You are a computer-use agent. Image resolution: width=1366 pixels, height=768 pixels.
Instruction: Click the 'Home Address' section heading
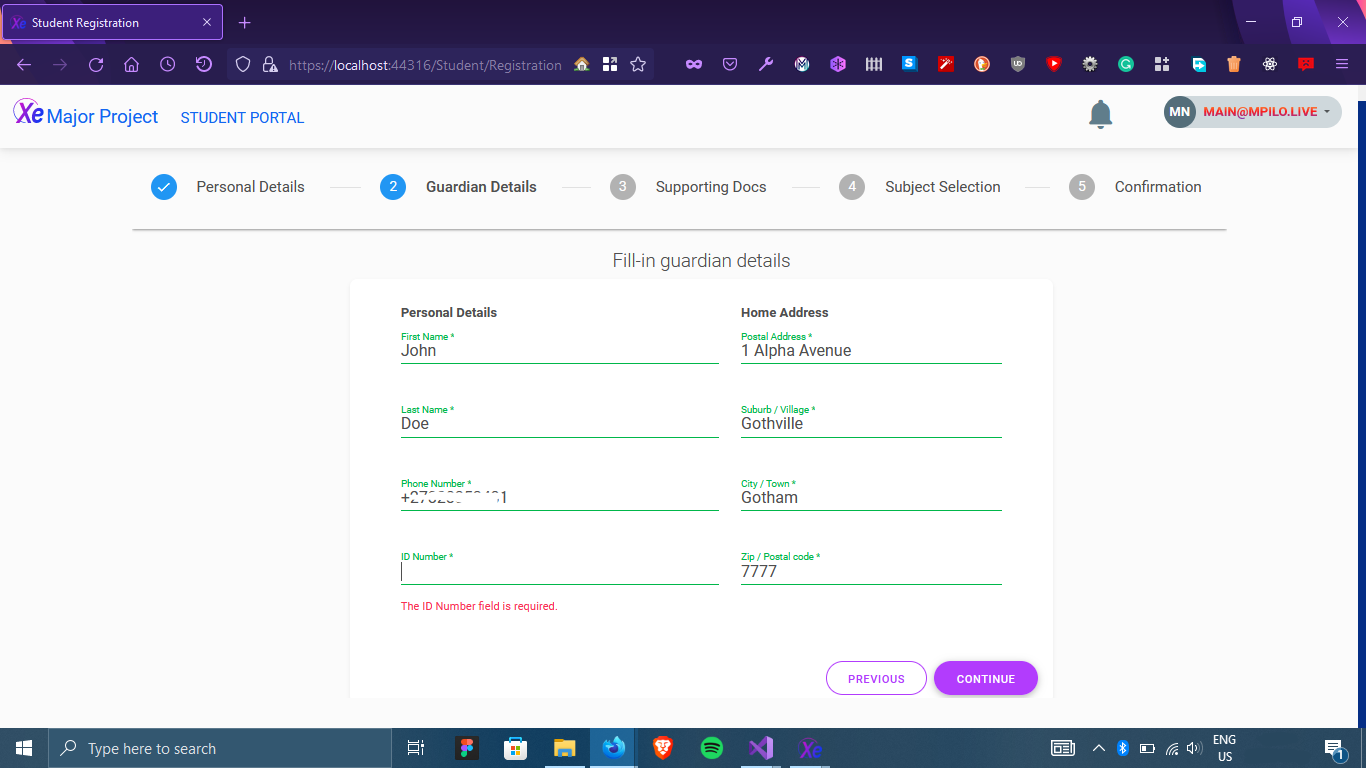[785, 313]
